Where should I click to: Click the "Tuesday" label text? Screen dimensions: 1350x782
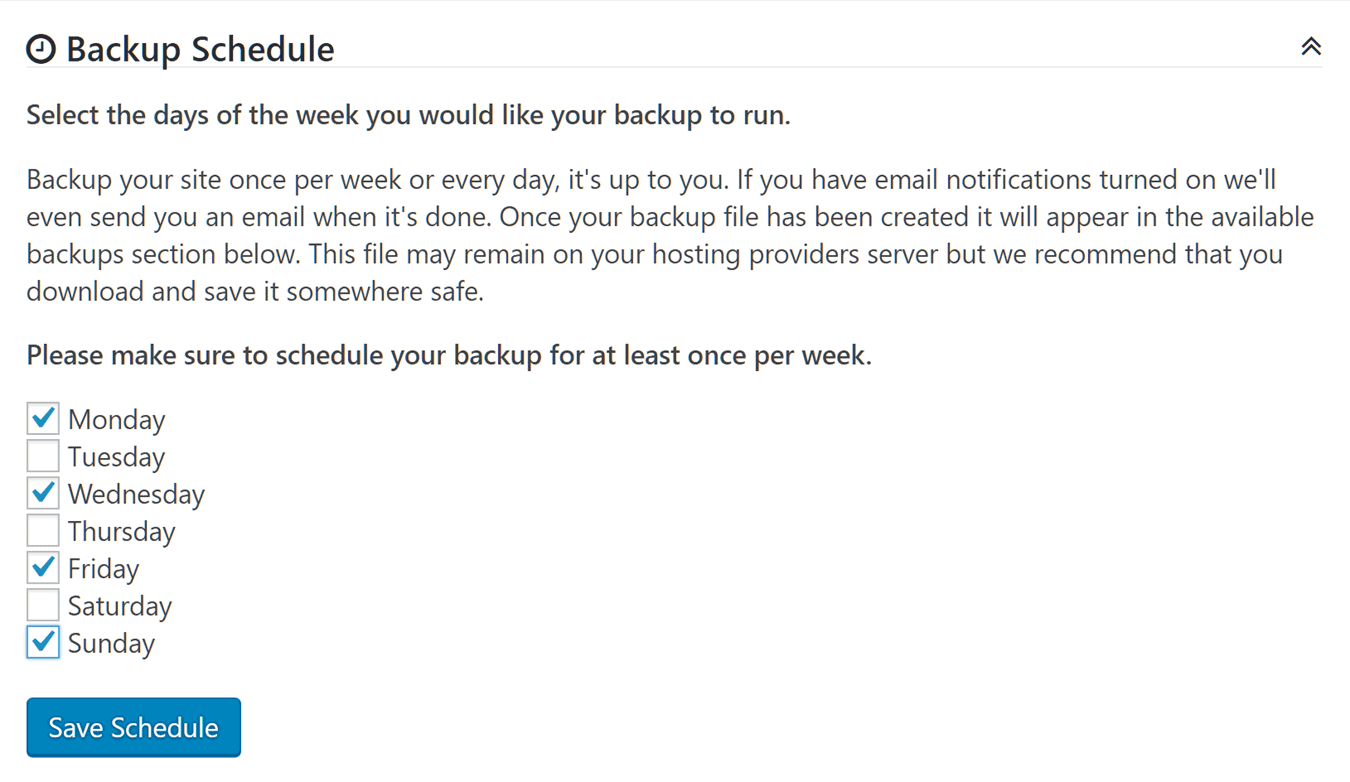pos(116,457)
